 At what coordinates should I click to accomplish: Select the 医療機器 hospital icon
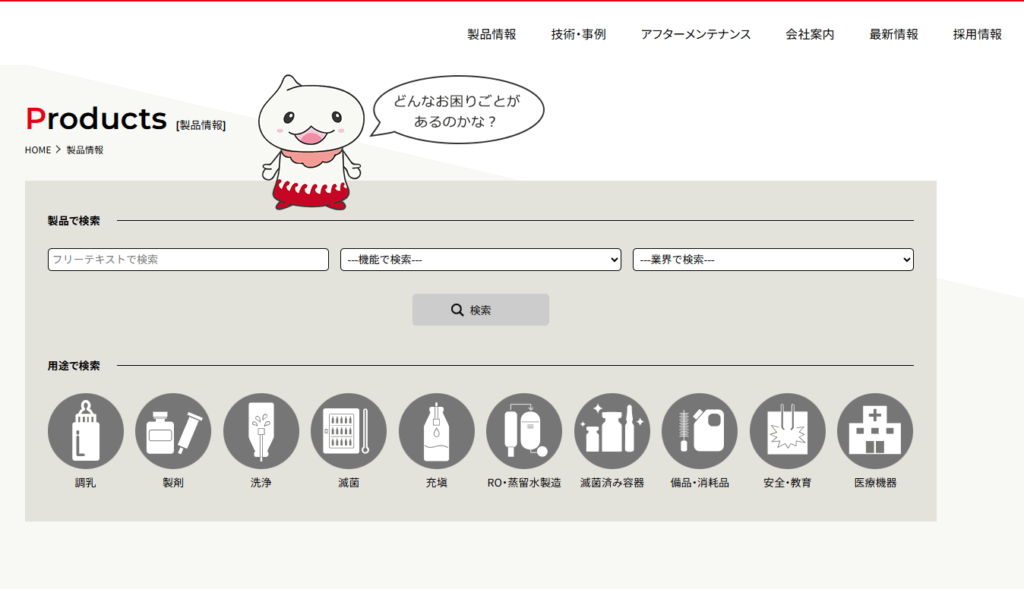click(x=875, y=431)
